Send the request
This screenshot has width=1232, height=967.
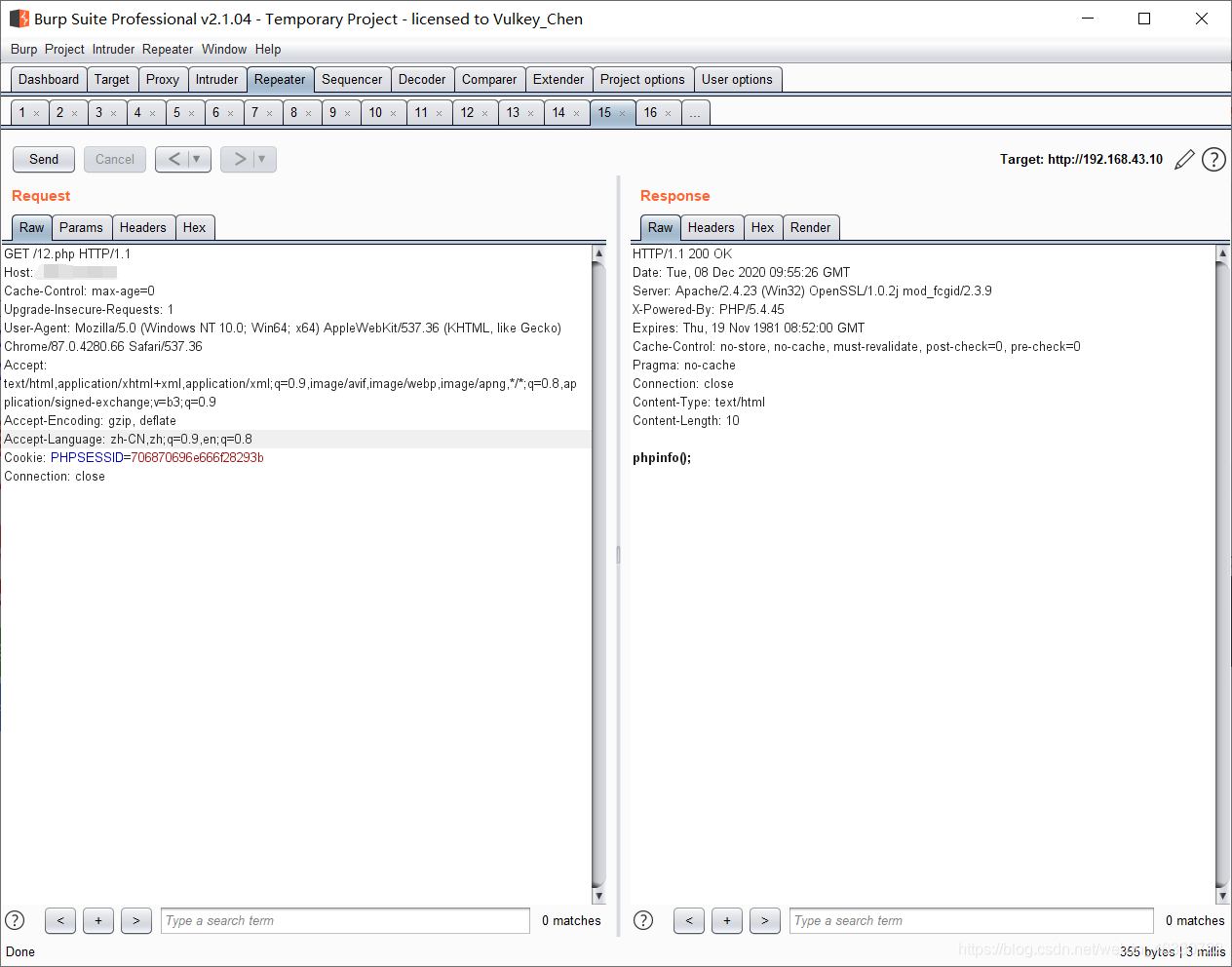[44, 159]
